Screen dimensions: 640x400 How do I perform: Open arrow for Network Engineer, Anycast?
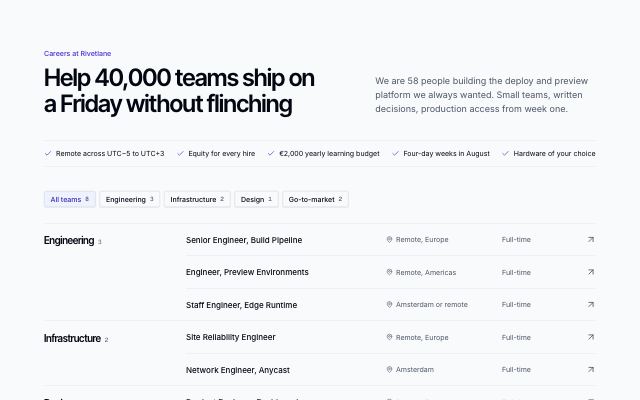coord(591,370)
